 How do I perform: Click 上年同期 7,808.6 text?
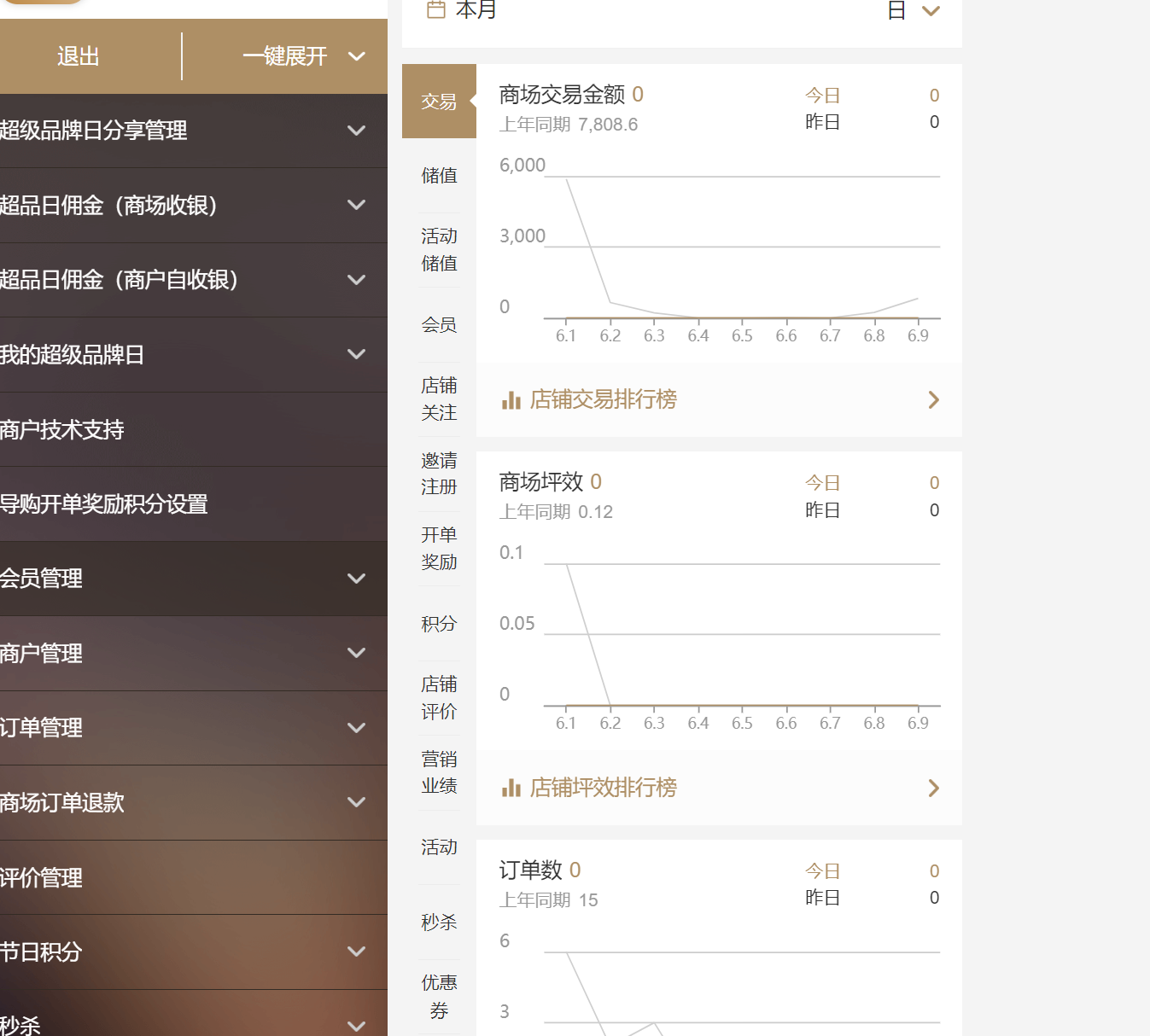pyautogui.click(x=569, y=125)
